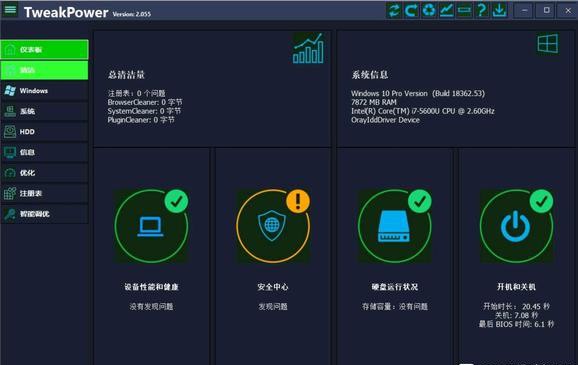
Task: Open the line chart toolbar icon
Action: pyautogui.click(x=447, y=10)
